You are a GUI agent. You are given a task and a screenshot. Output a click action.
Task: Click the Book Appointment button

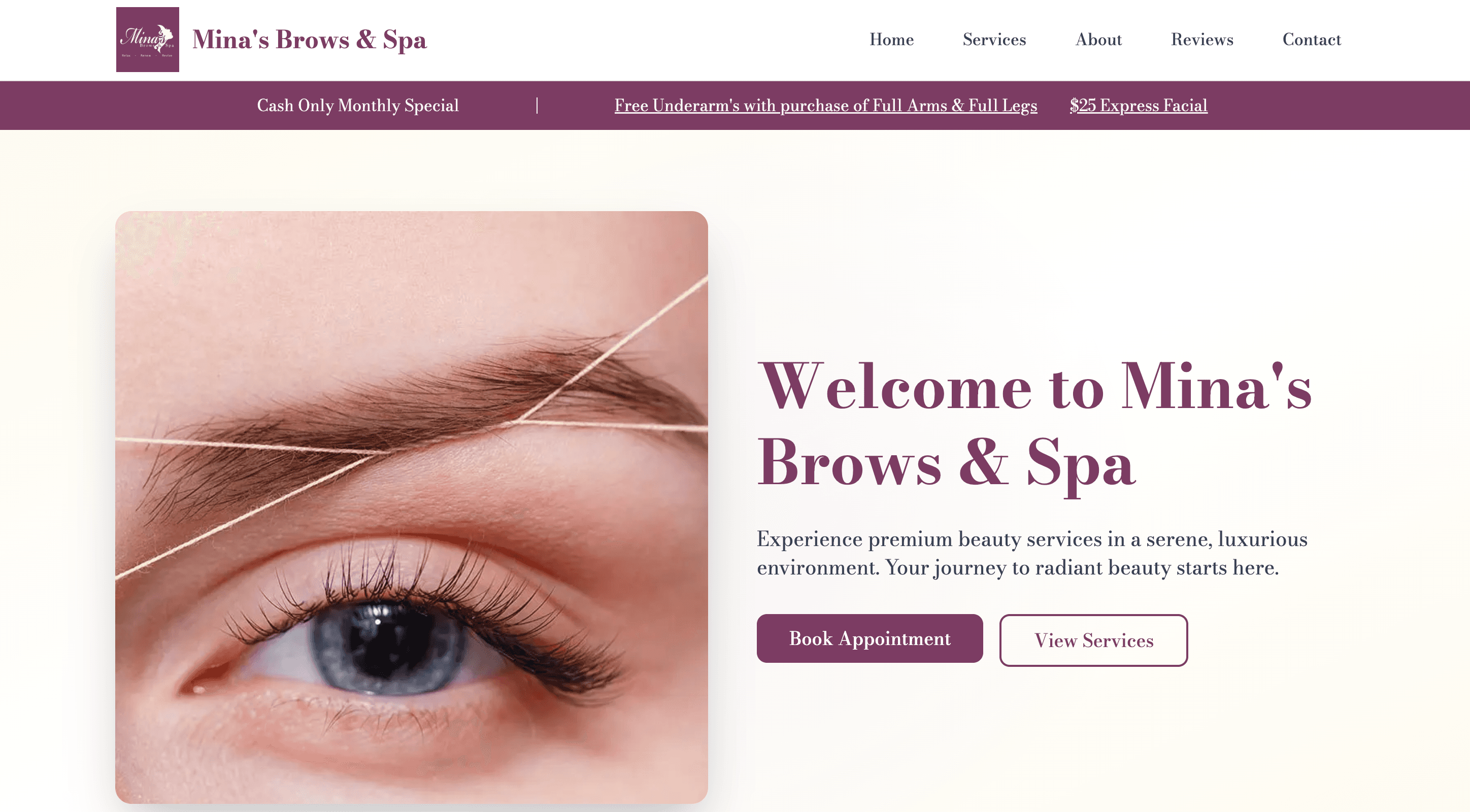point(868,638)
